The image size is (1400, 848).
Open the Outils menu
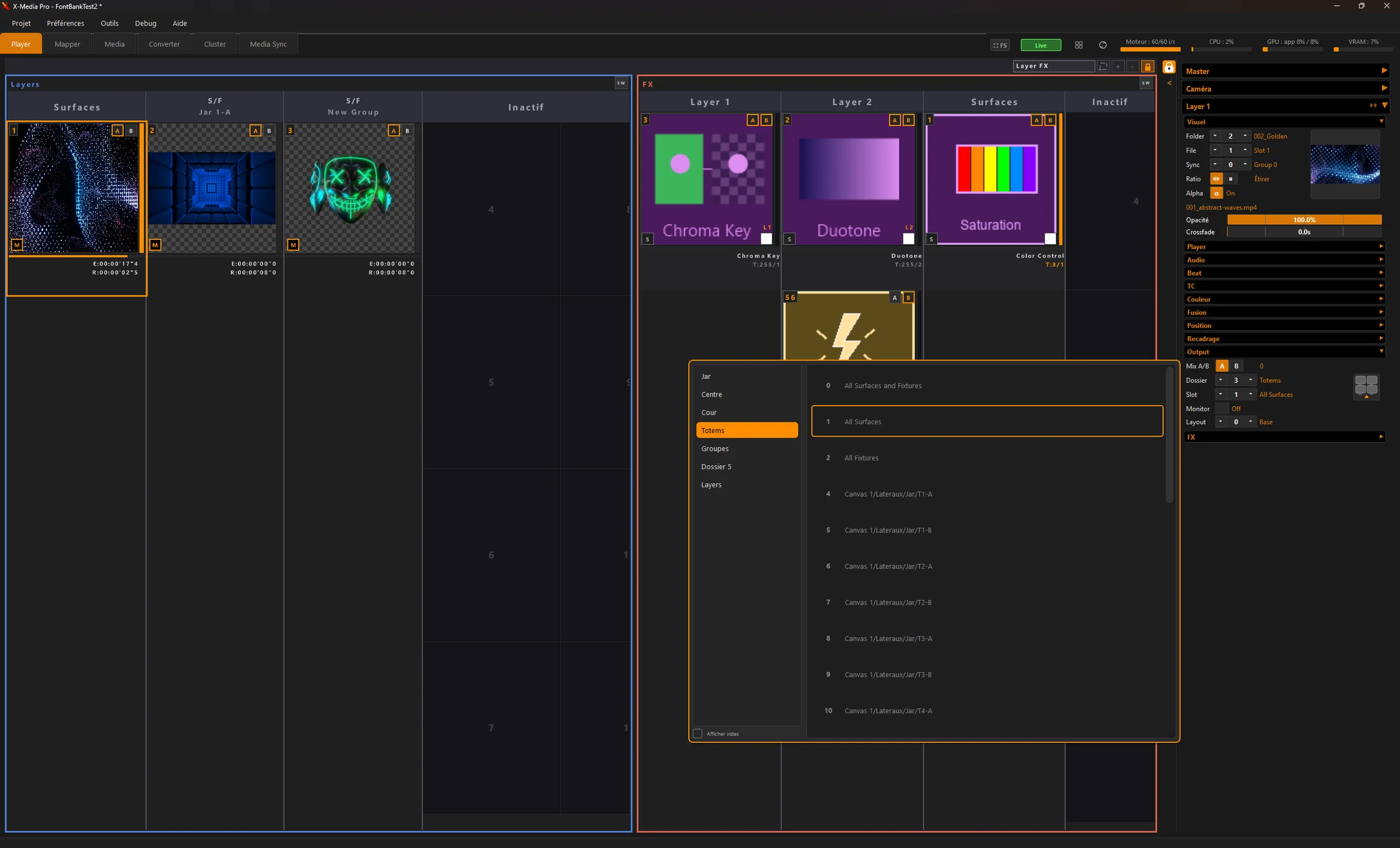click(x=110, y=23)
